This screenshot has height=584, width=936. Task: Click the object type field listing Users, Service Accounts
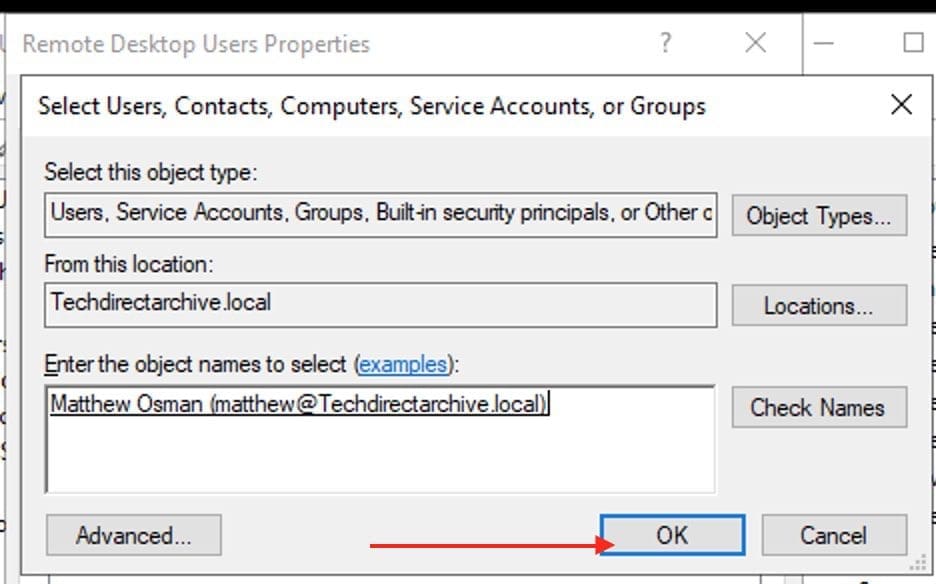380,213
